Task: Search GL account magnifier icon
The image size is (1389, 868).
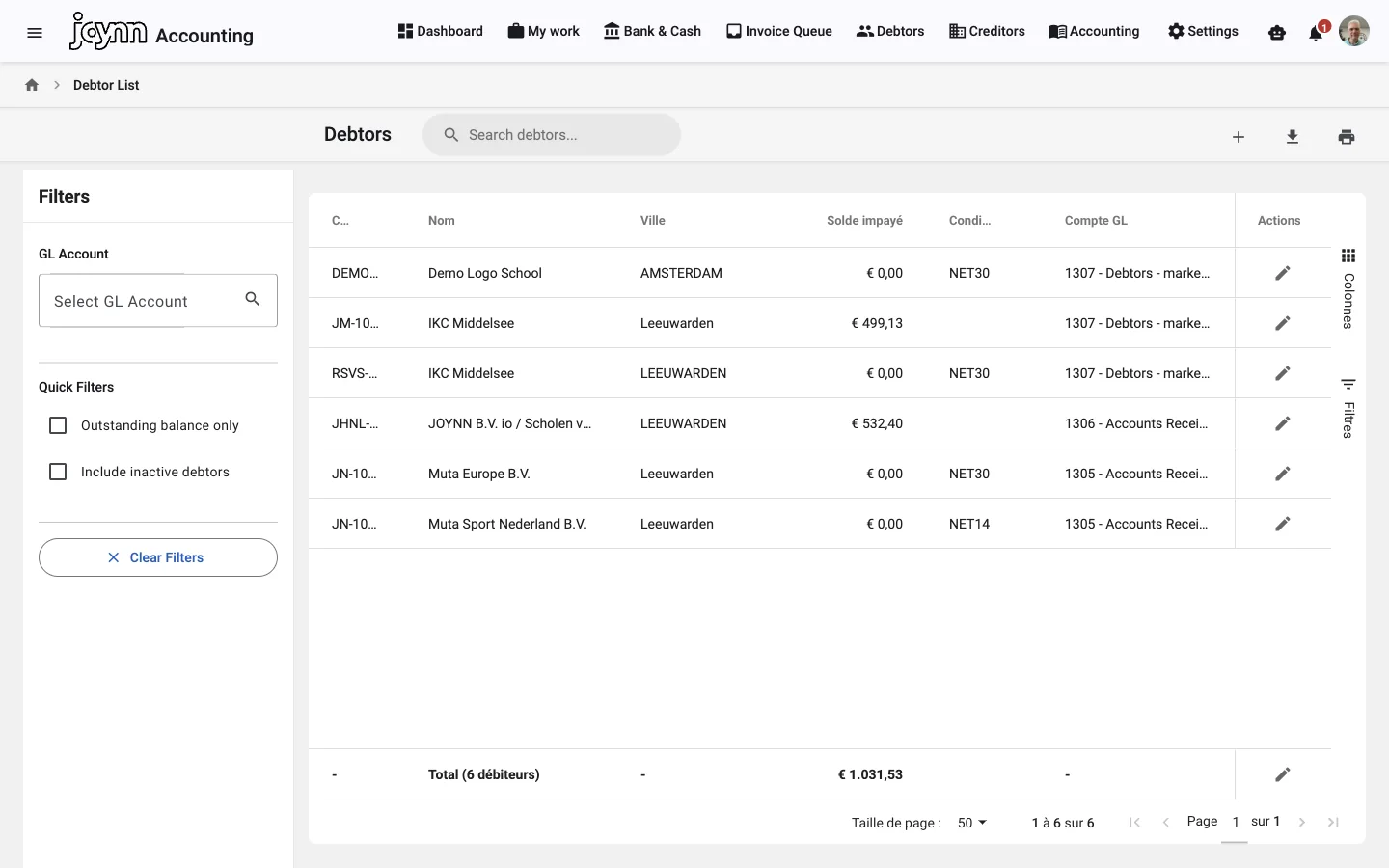Action: (x=253, y=300)
